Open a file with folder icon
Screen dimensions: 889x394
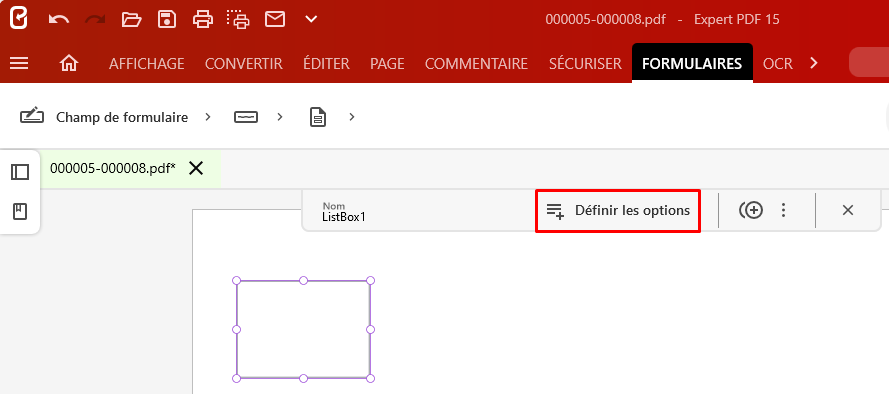(x=131, y=19)
